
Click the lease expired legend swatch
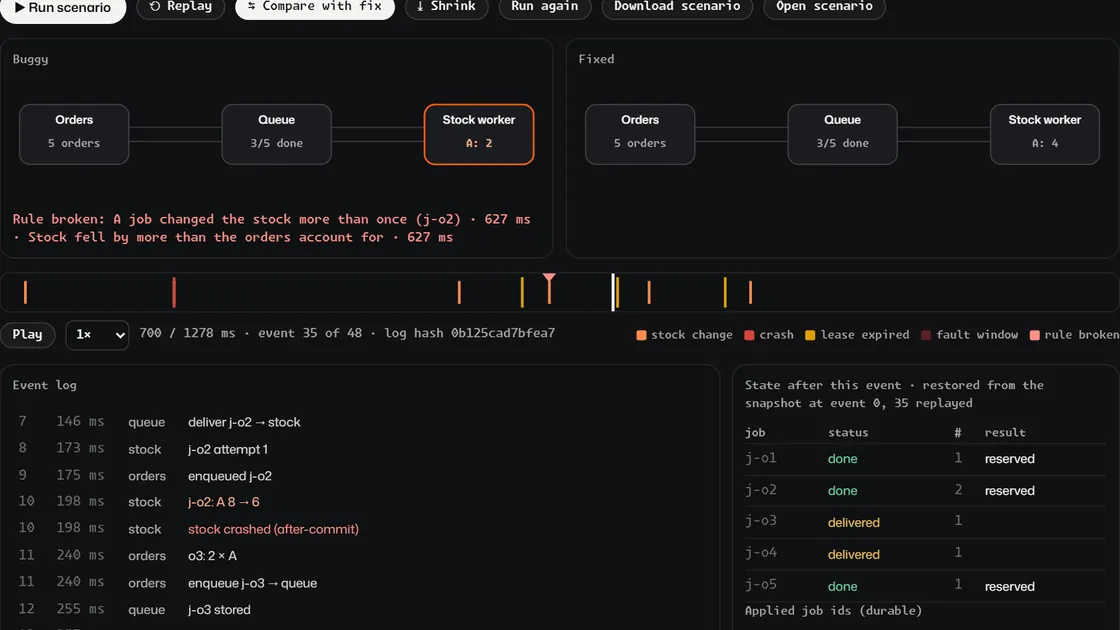[x=810, y=335]
